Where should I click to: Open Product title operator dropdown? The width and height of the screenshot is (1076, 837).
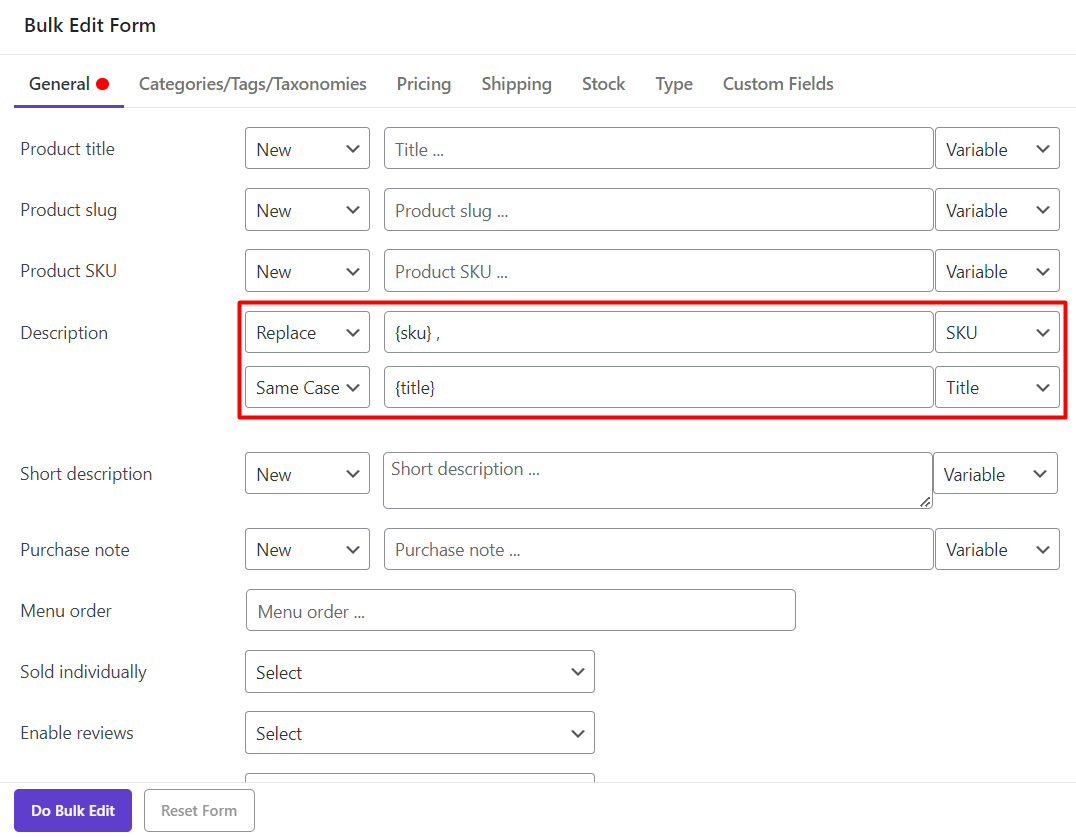click(307, 149)
